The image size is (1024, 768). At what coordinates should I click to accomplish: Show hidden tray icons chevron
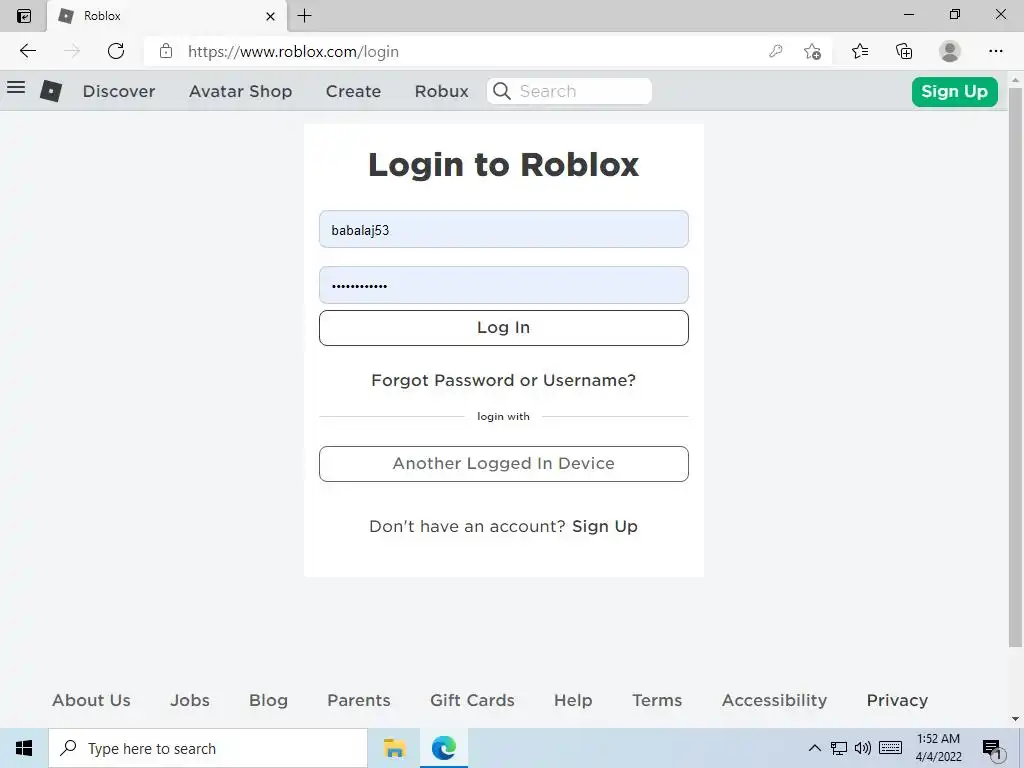point(814,748)
